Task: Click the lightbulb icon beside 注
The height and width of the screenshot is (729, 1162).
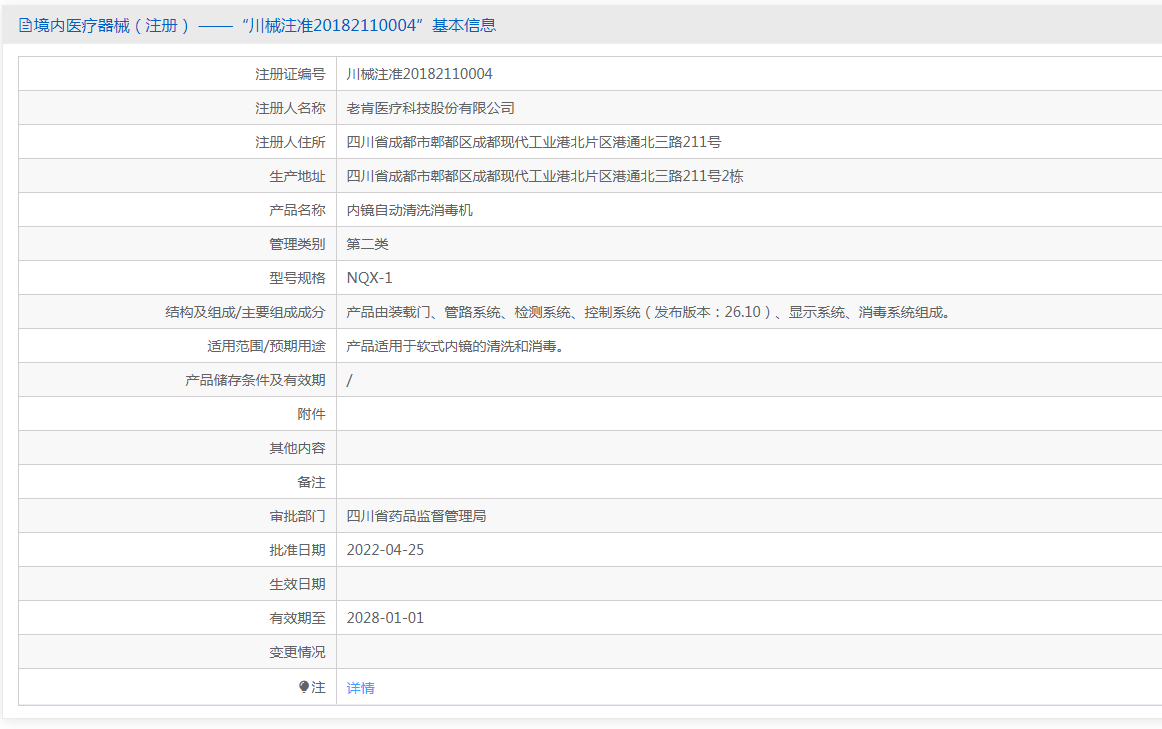Action: (304, 687)
